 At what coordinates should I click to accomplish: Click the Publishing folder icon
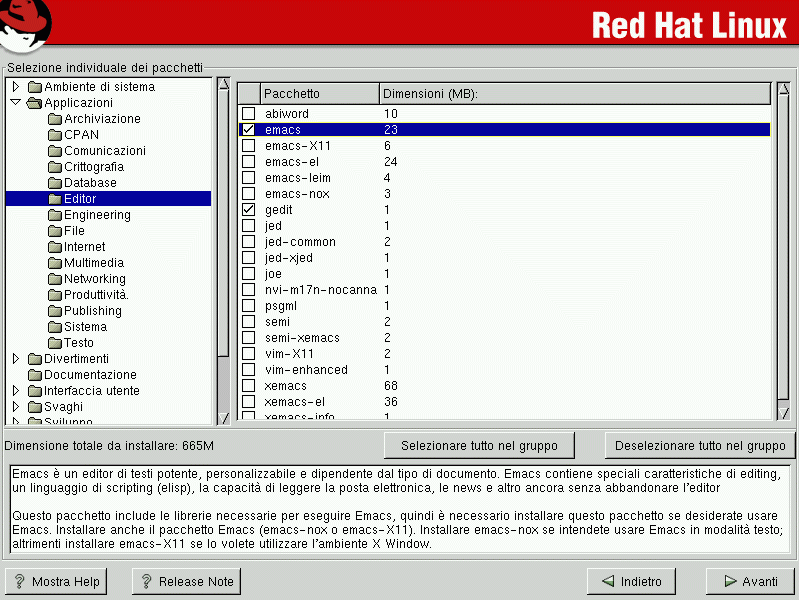point(55,311)
